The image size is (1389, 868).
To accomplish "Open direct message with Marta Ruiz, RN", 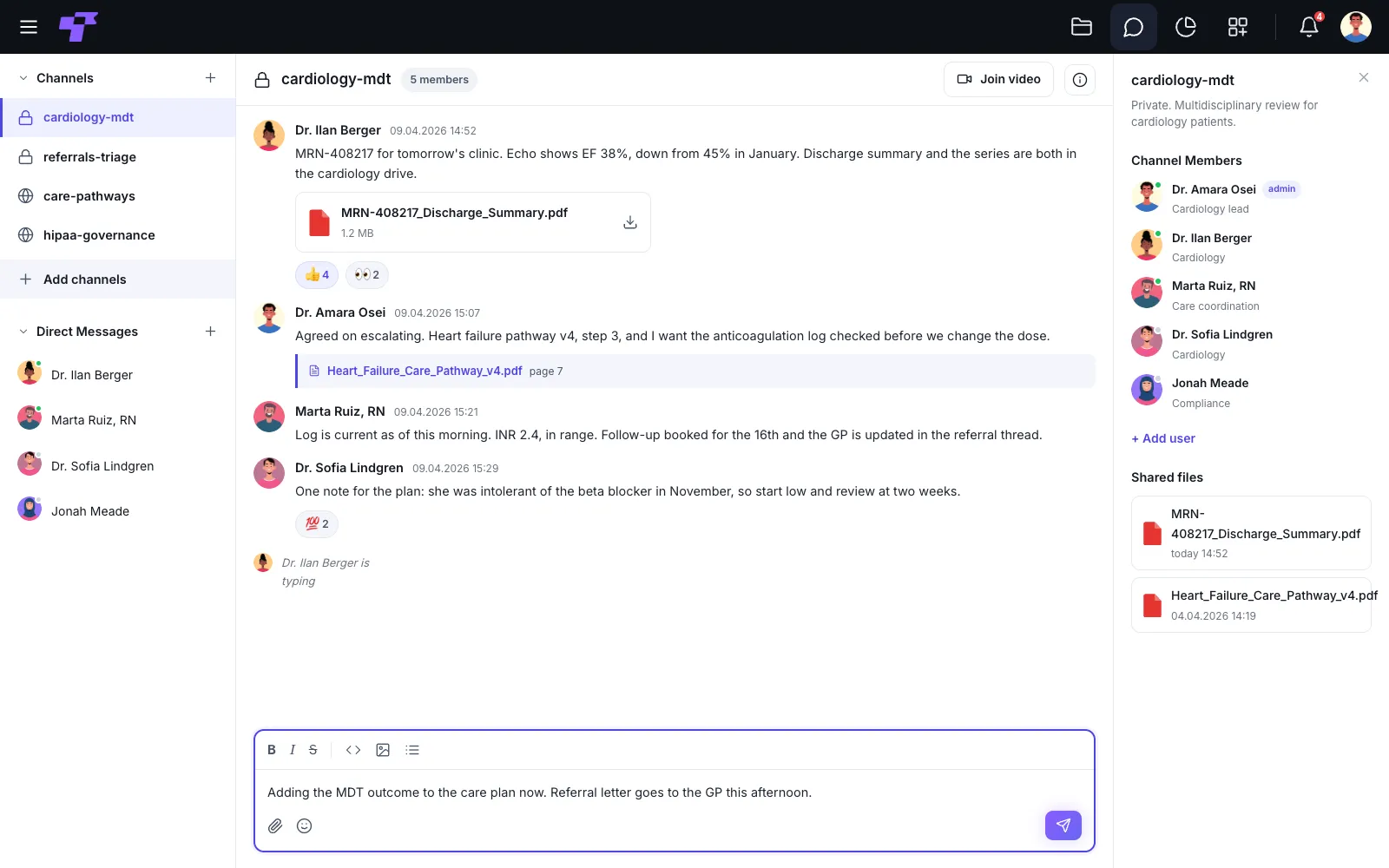I will [x=118, y=420].
